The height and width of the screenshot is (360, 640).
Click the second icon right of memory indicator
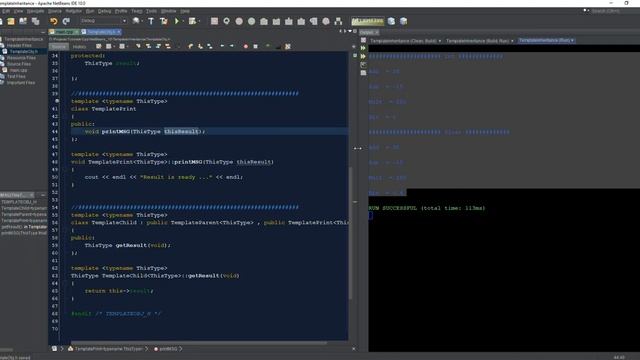[x=403, y=21]
